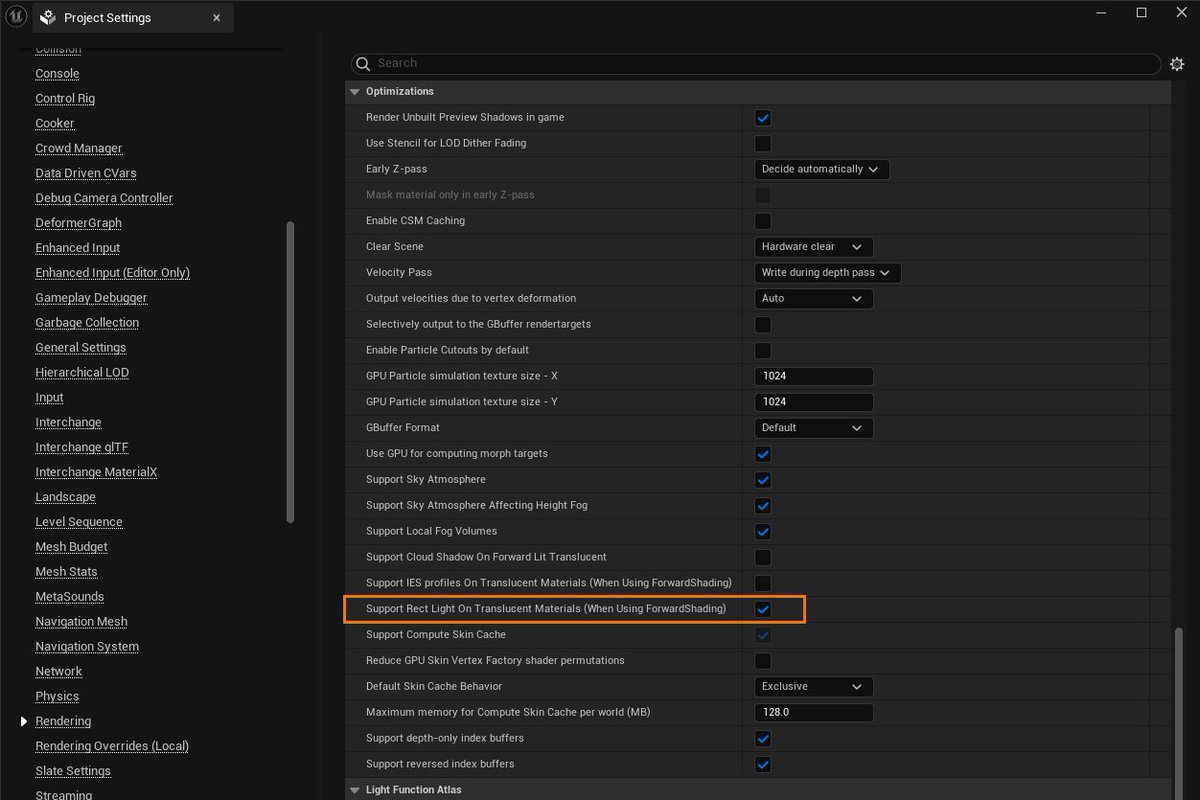
Task: Select Enhanced Input (Editor Only)
Action: tap(112, 273)
